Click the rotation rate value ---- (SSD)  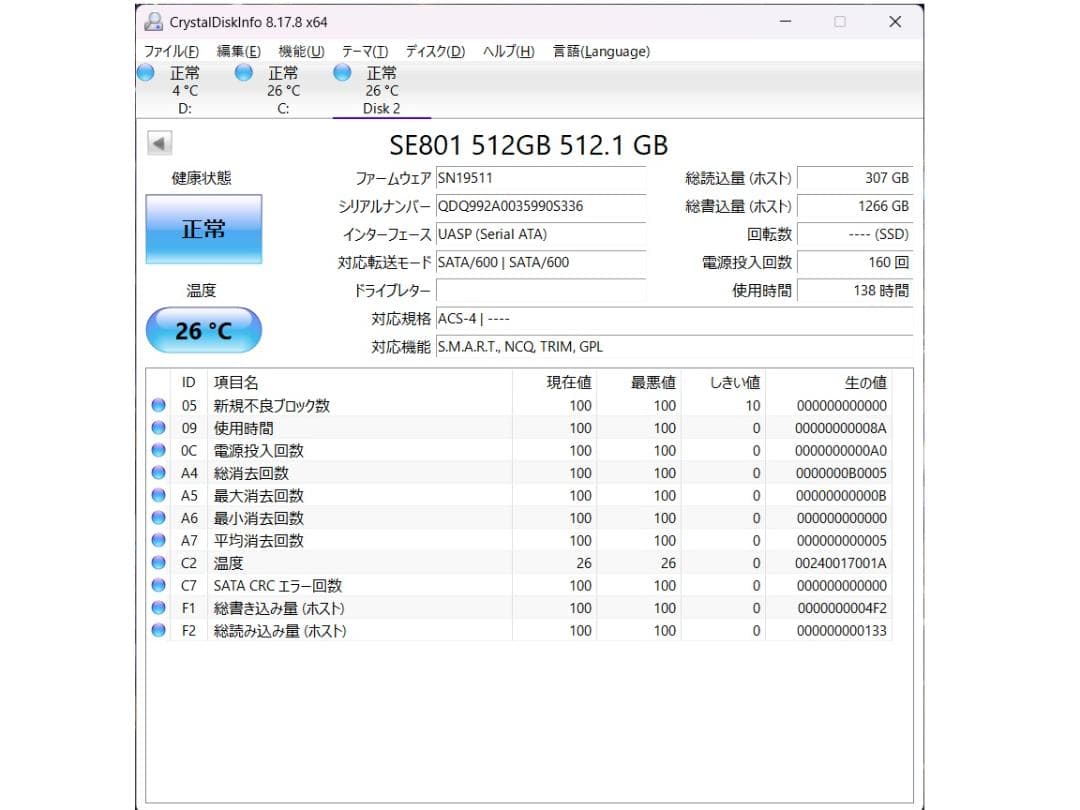(855, 234)
